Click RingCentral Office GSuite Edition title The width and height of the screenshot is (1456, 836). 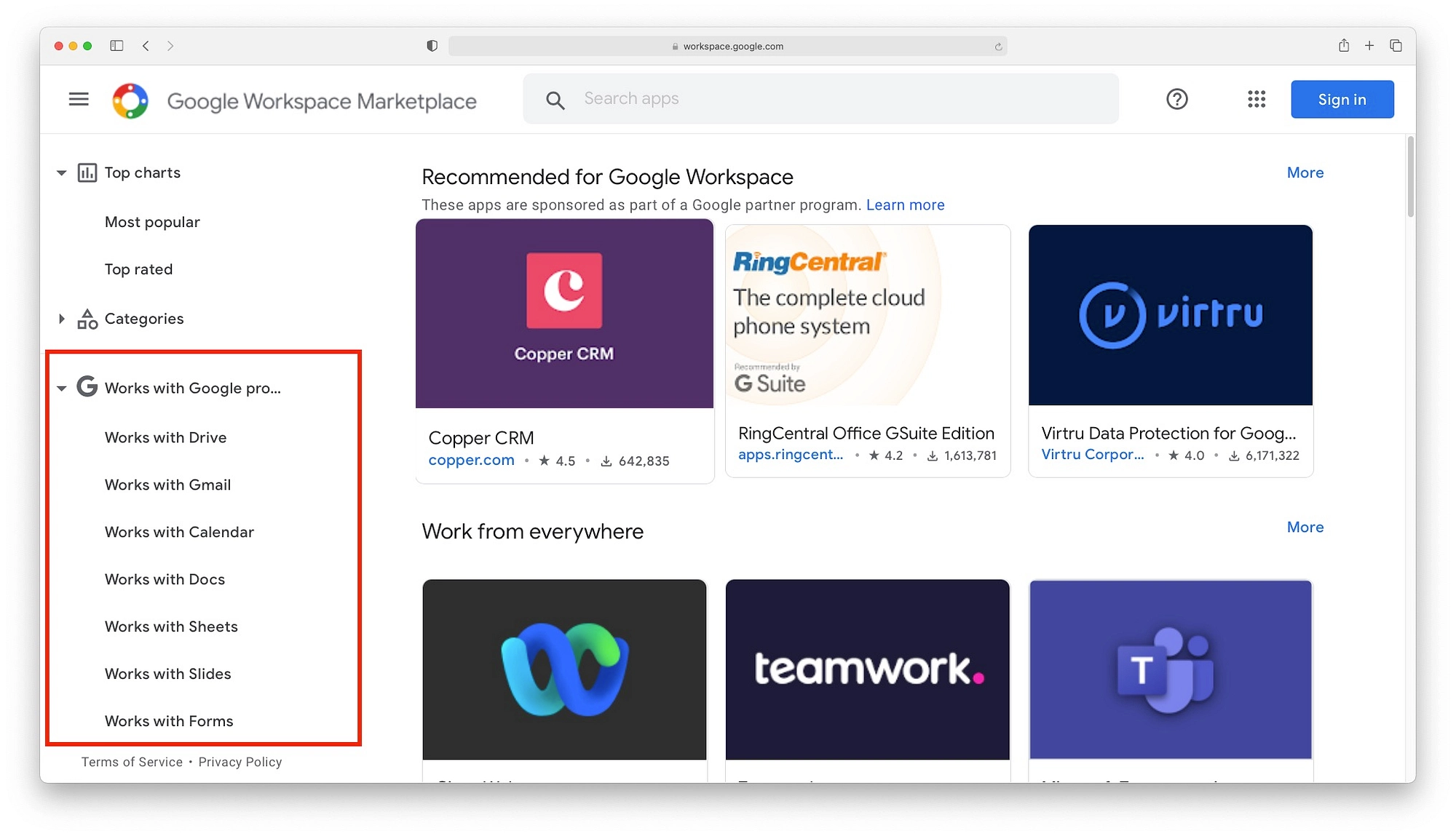click(866, 434)
